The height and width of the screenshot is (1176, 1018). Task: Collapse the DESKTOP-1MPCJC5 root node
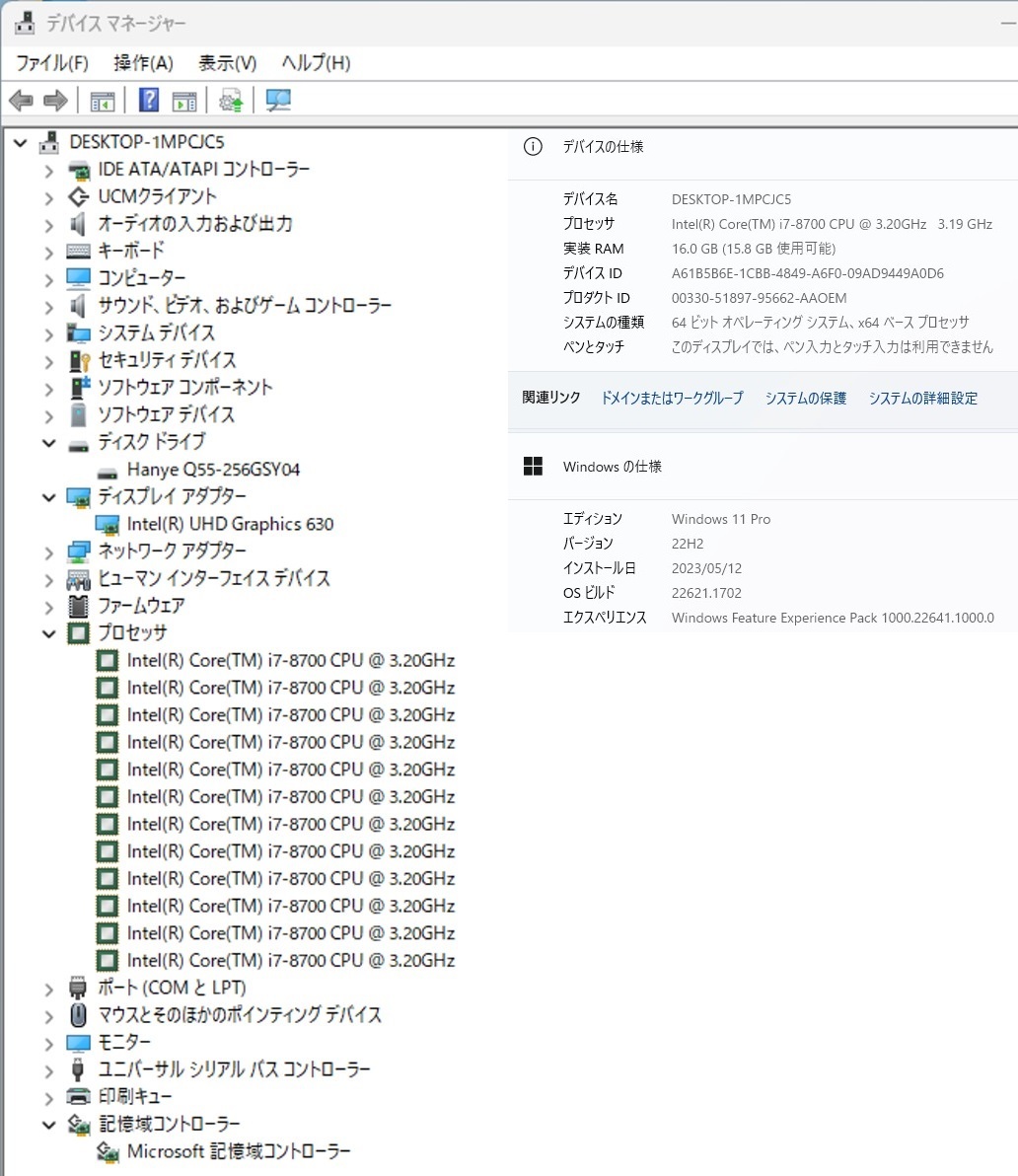pyautogui.click(x=21, y=142)
